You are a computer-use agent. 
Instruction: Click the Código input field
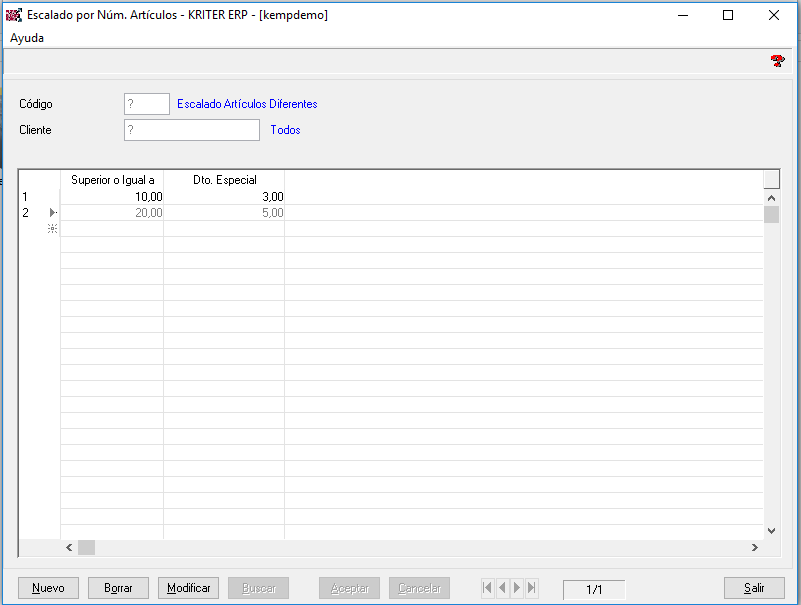(x=147, y=104)
